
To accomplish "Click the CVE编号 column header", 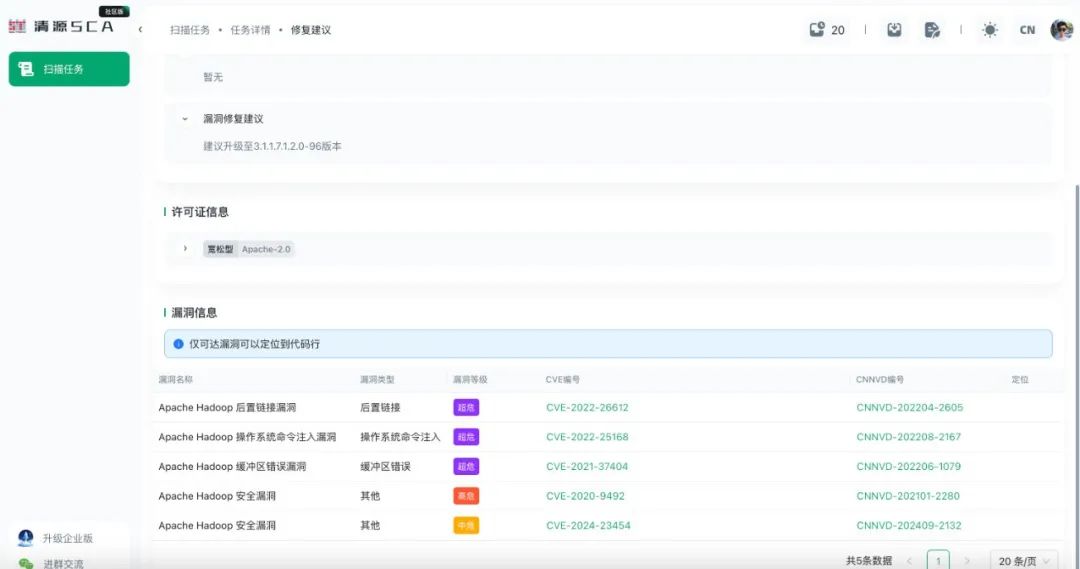I will 563,380.
